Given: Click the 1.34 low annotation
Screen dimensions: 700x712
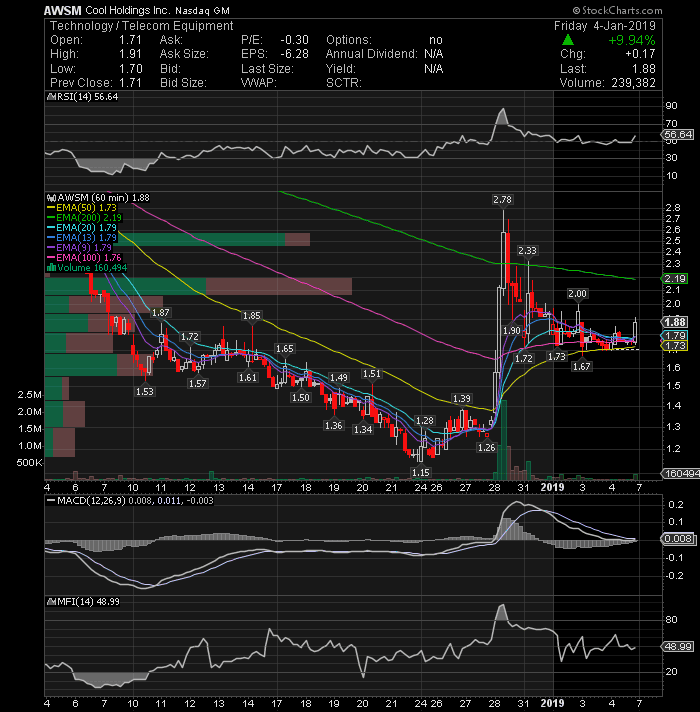Looking at the screenshot, I should coord(363,430).
